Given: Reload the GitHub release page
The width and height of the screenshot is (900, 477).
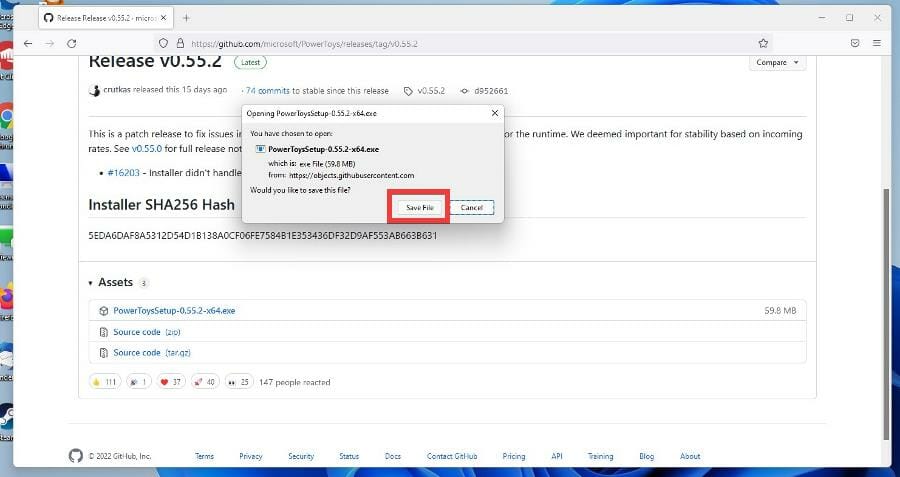Looking at the screenshot, I should point(71,44).
